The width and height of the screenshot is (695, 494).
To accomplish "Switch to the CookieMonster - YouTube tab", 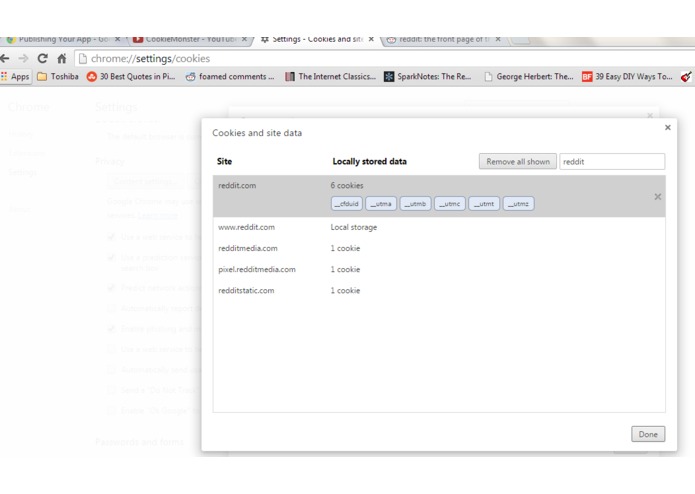I will 191,39.
